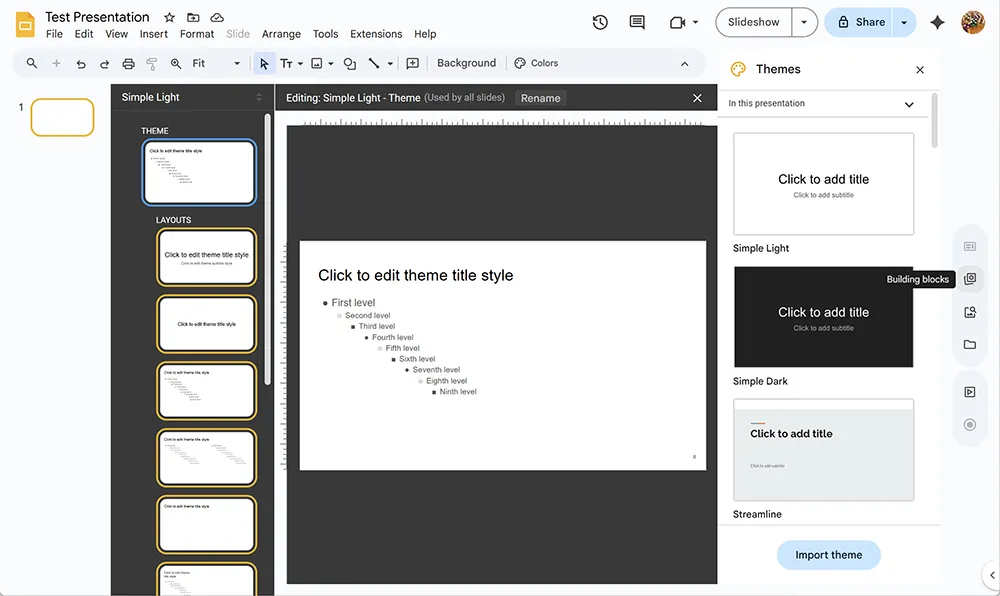This screenshot has height=596, width=1000.
Task: Select the Shape tool
Action: tap(349, 63)
